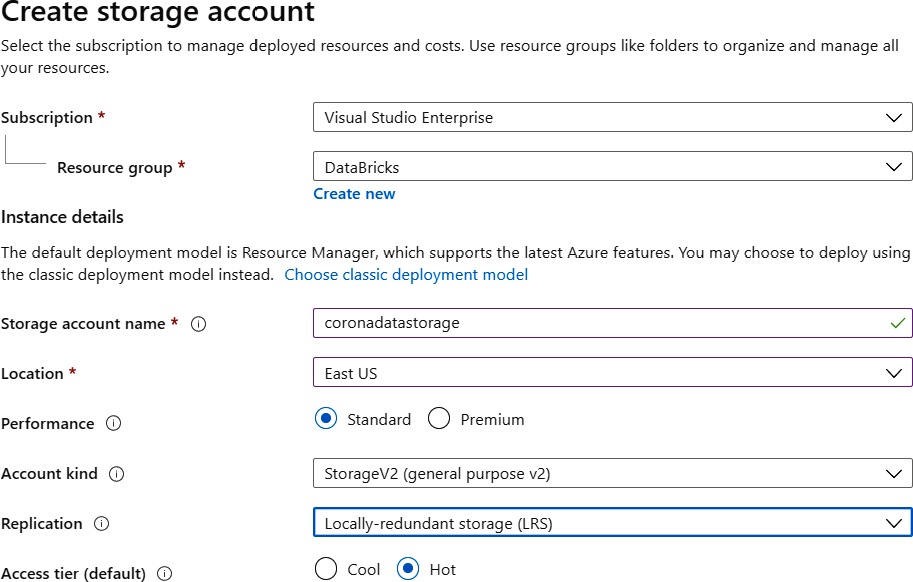Select the Cool access tier
This screenshot has width=913, height=582.
(326, 570)
